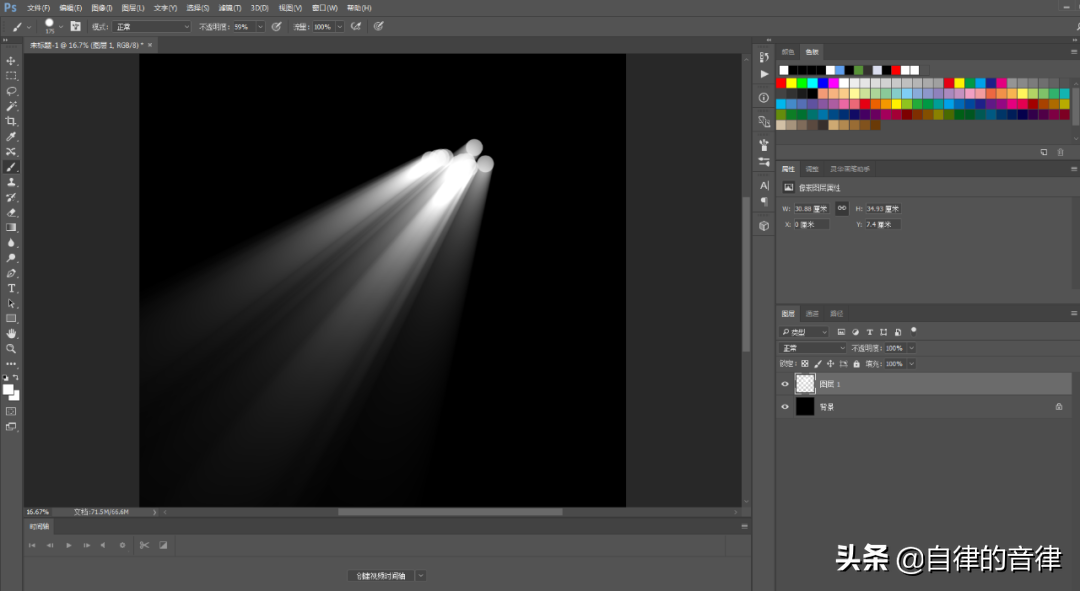Open the brush opacity 59% dropdown arrow
This screenshot has width=1080, height=591.
click(x=260, y=26)
